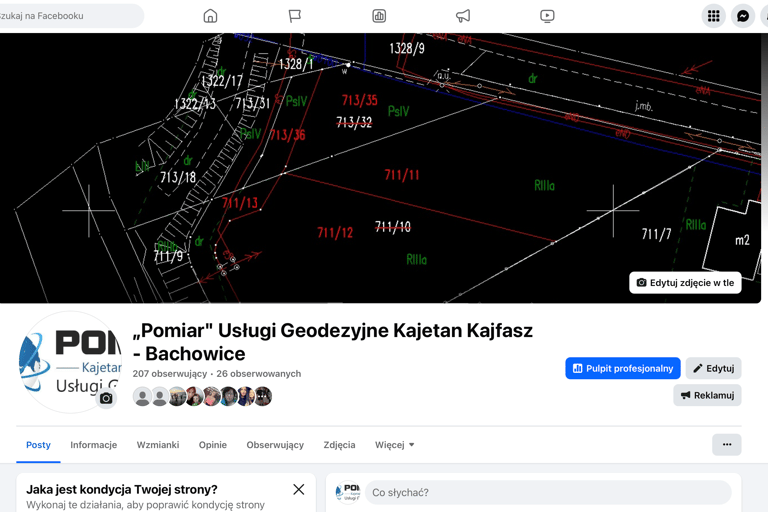Open the apps grid menu icon
The height and width of the screenshot is (512, 768).
[714, 16]
